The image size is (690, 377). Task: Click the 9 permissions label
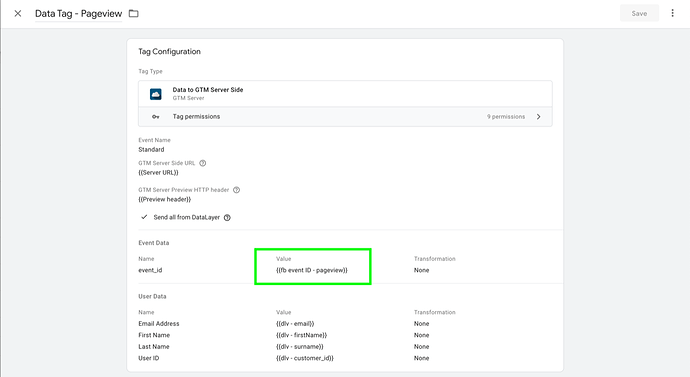pyautogui.click(x=506, y=117)
